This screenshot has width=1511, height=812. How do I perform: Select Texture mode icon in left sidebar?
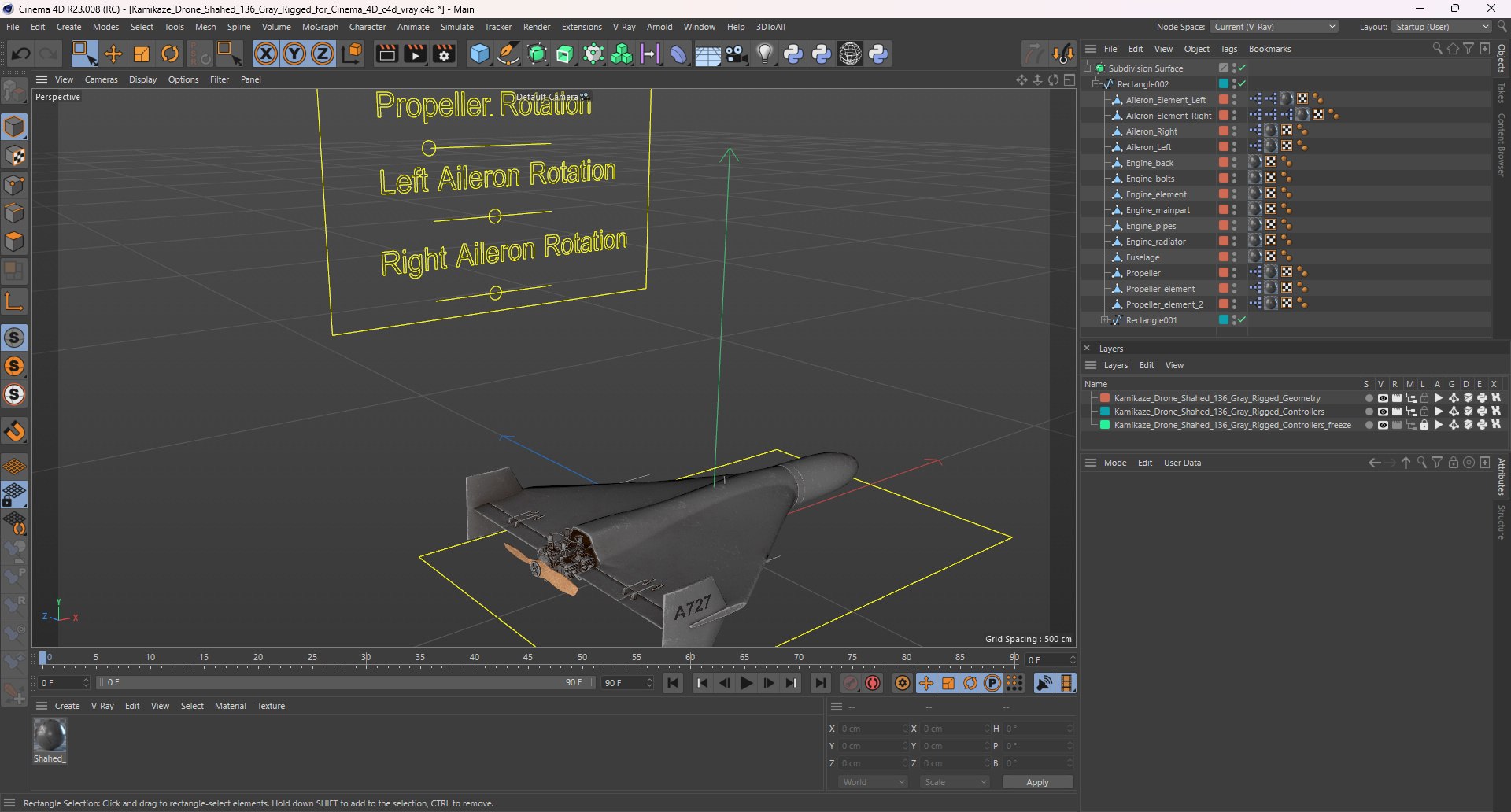[x=15, y=156]
